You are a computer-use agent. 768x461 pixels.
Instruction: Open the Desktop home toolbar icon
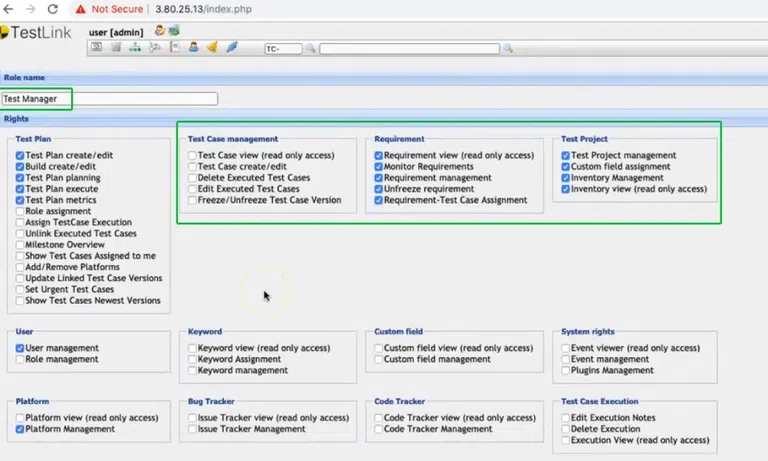pyautogui.click(x=96, y=47)
